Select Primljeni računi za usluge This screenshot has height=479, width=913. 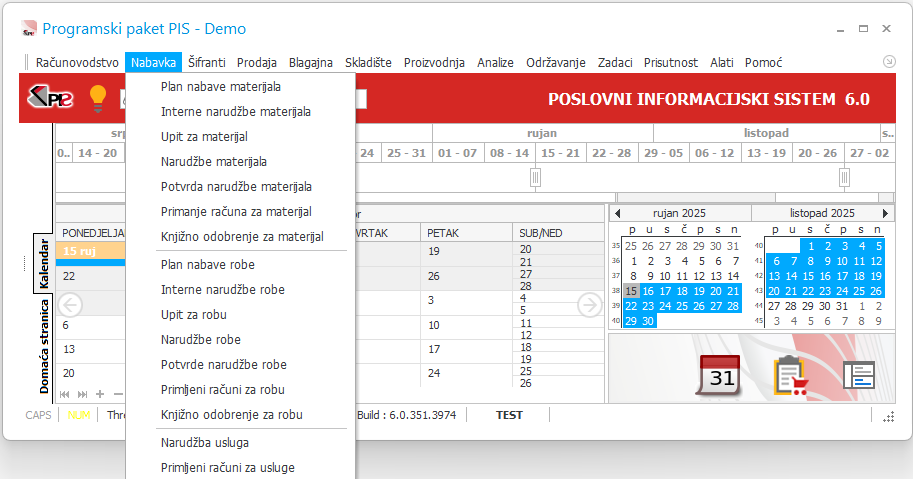(240, 468)
